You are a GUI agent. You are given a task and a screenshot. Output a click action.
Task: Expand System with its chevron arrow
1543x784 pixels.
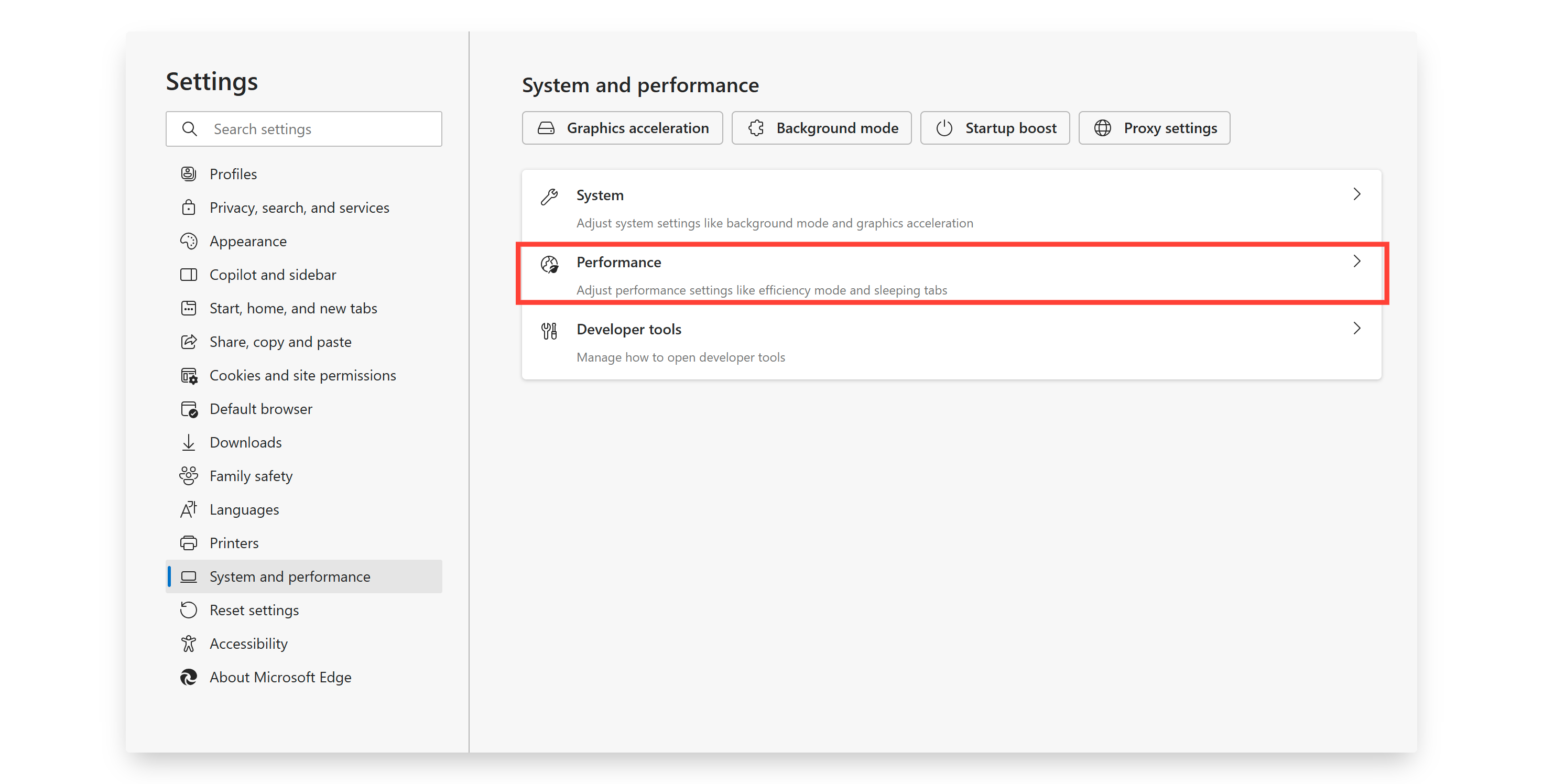tap(1357, 194)
